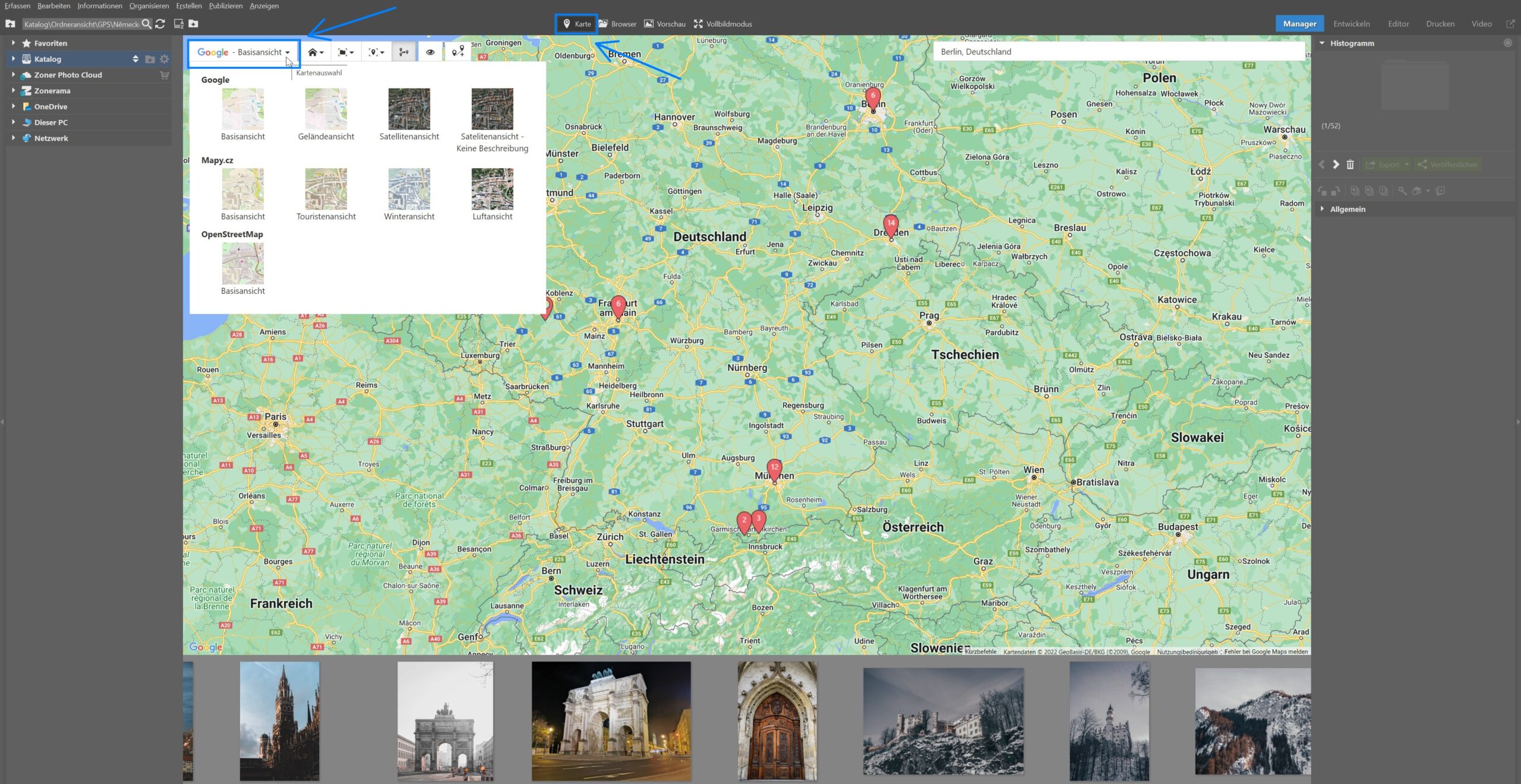Viewport: 1521px width, 784px height.
Task: Switch to Karte view
Action: coord(576,24)
